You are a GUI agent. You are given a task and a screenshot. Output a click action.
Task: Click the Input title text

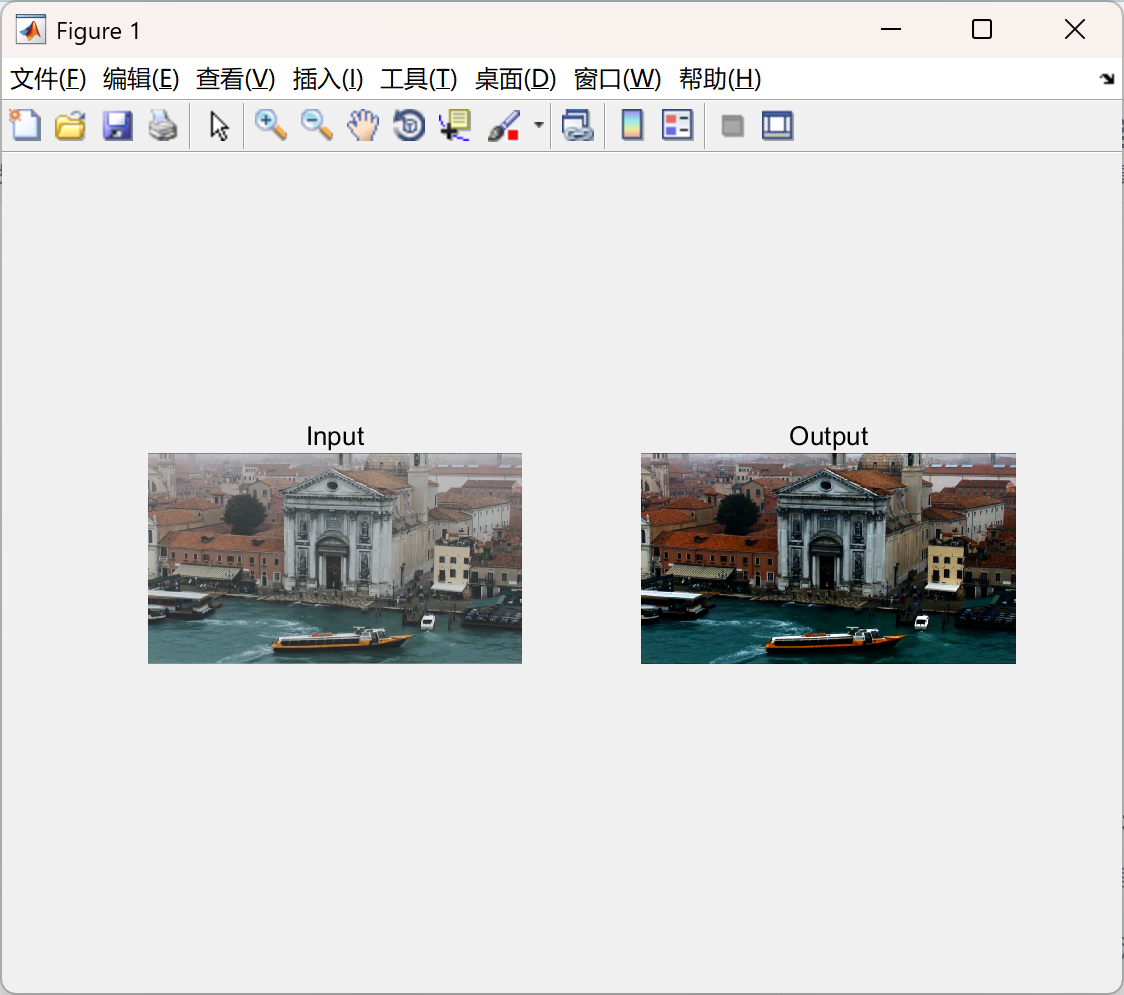(335, 436)
